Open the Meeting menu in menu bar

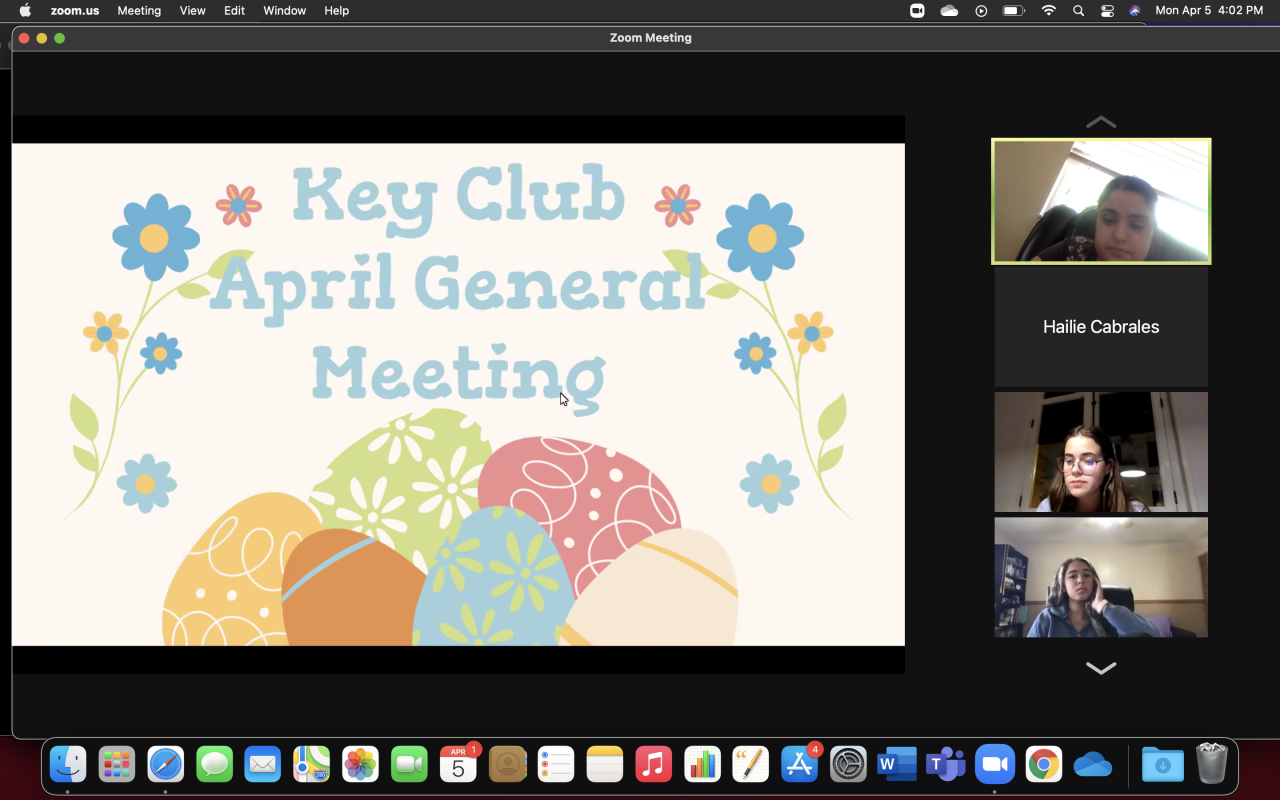(139, 11)
